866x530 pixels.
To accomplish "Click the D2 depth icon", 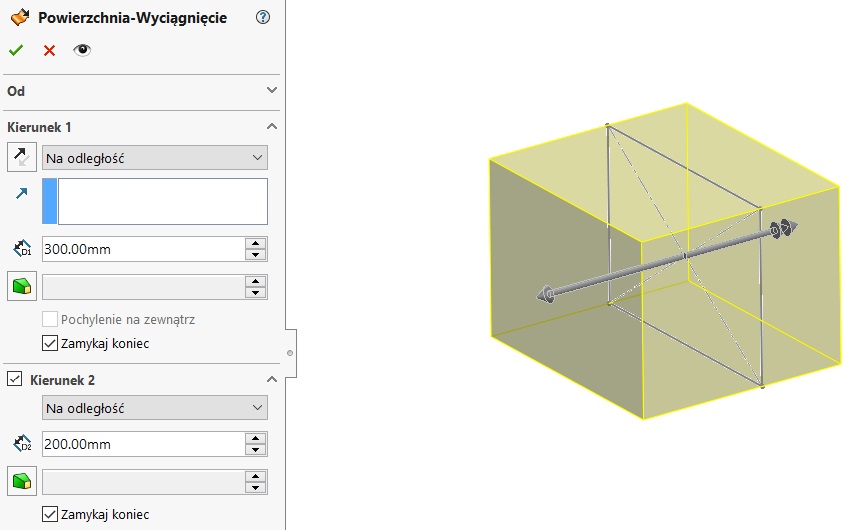I will 22,443.
